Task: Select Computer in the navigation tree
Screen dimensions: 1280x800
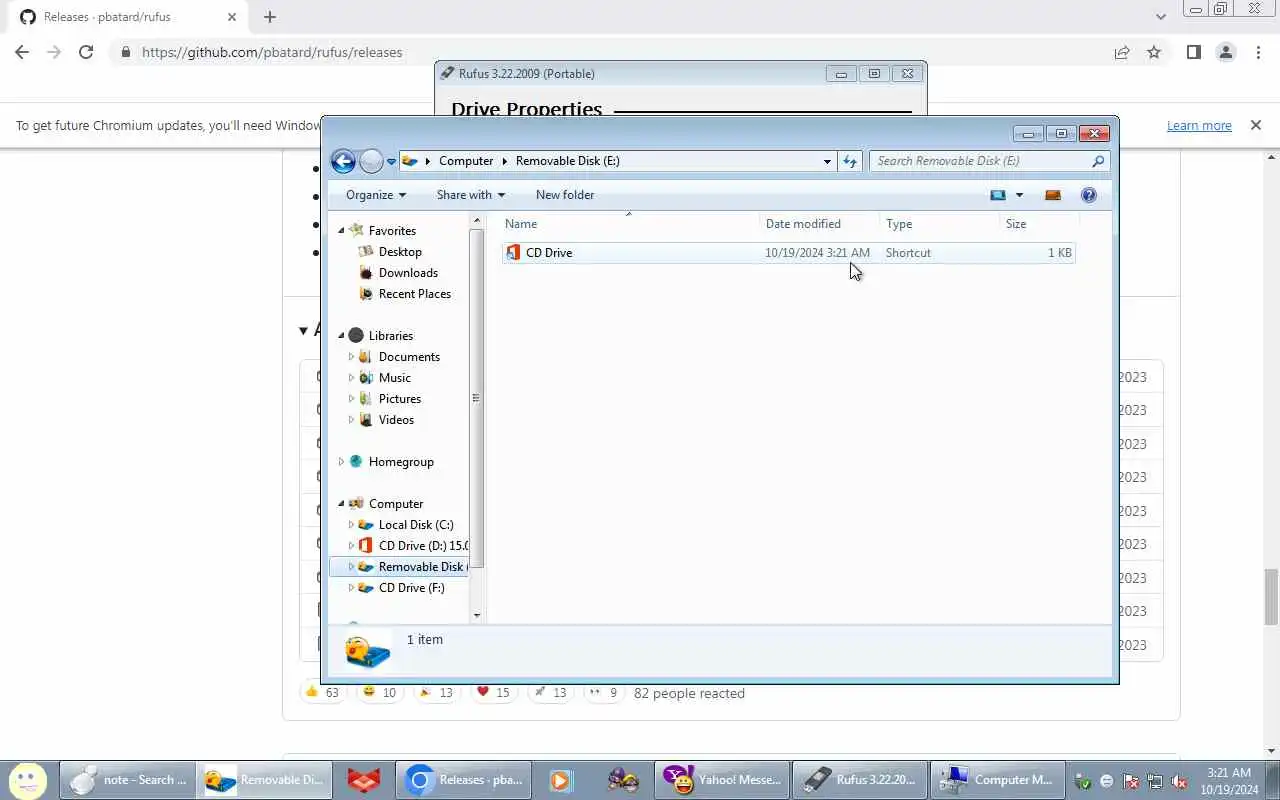Action: [x=396, y=504]
